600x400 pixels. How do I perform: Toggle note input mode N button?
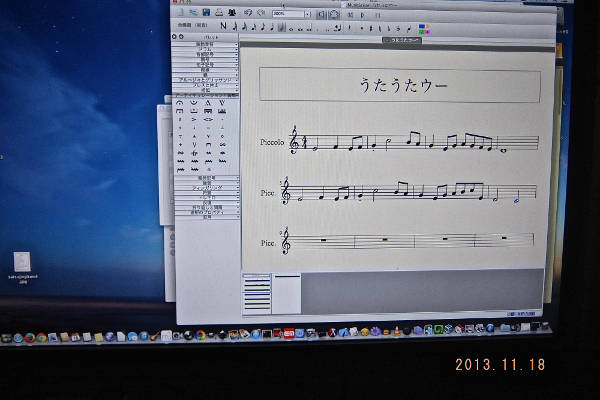click(223, 26)
